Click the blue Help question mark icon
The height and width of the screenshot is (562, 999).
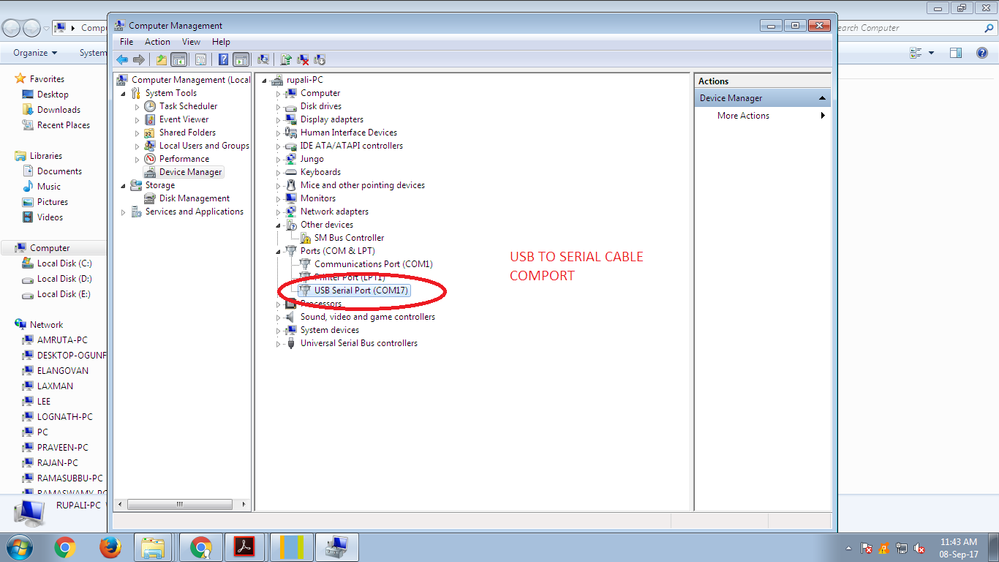click(223, 60)
